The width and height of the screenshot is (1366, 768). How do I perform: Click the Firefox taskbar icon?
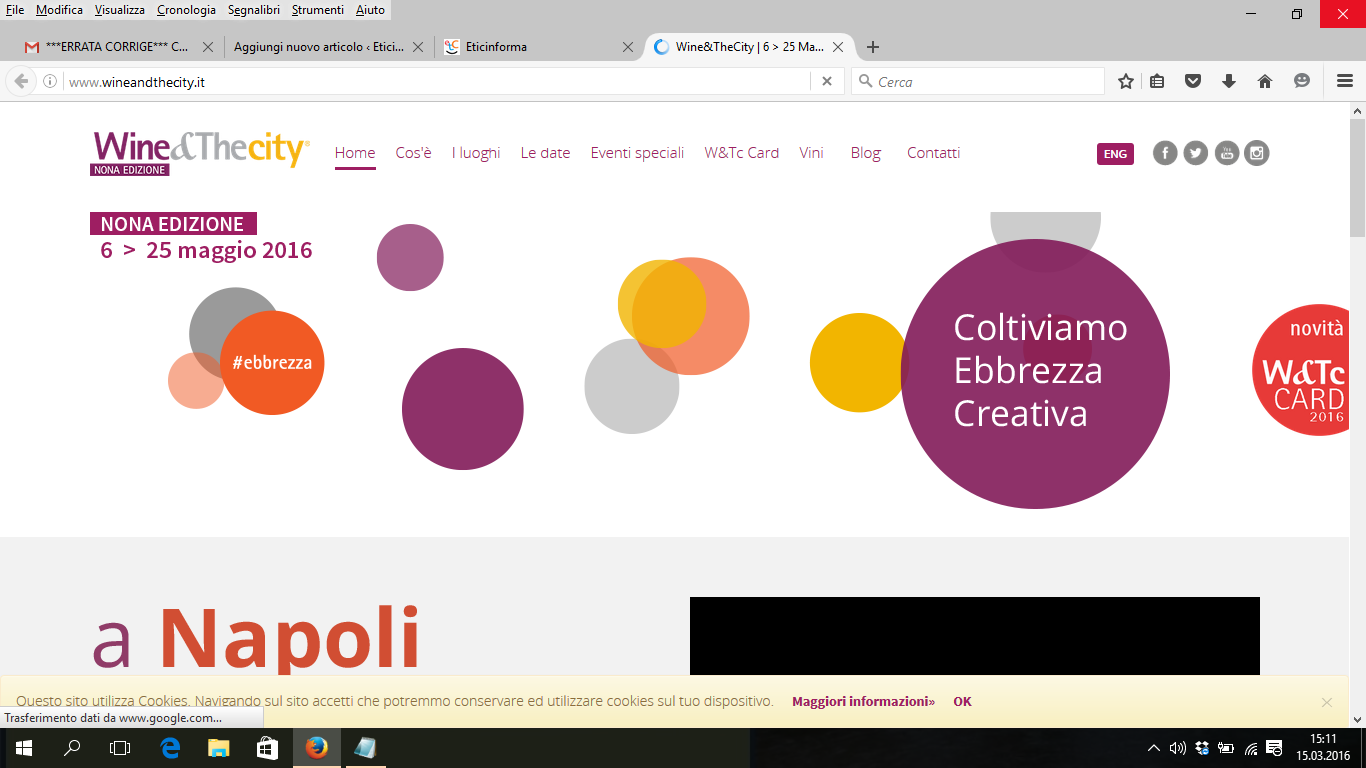316,748
